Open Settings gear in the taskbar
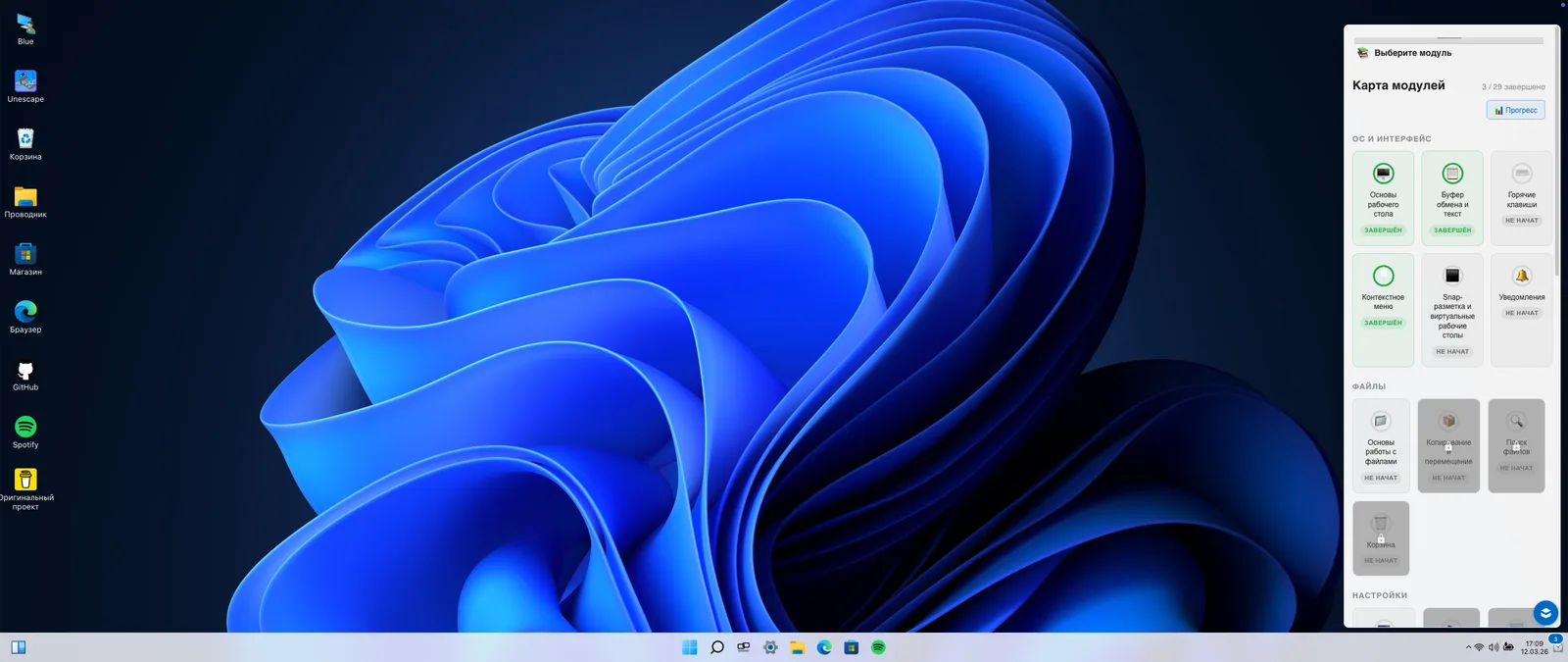The image size is (1568, 662). pyautogui.click(x=770, y=647)
